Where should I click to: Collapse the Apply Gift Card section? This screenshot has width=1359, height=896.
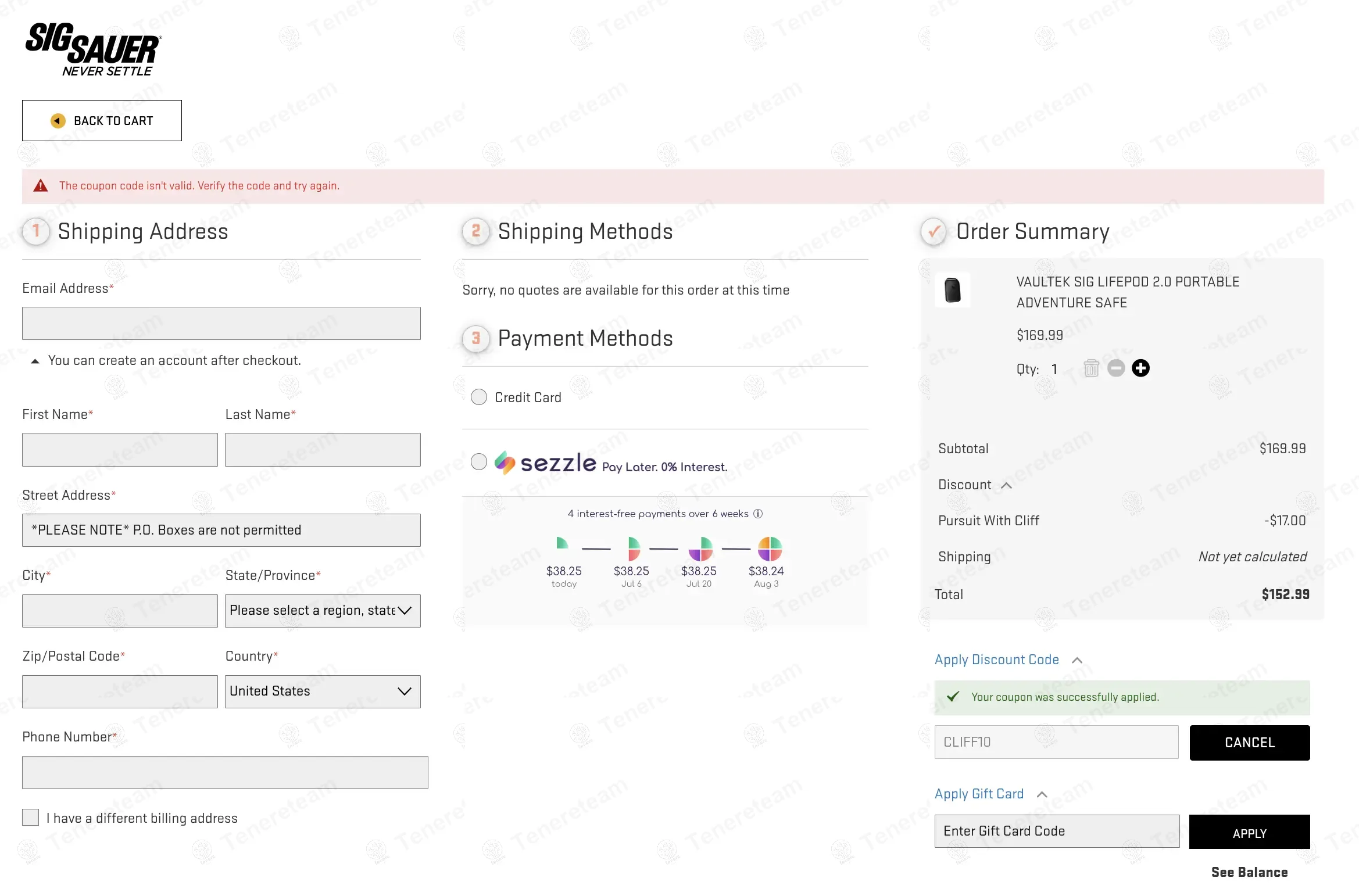(1042, 794)
